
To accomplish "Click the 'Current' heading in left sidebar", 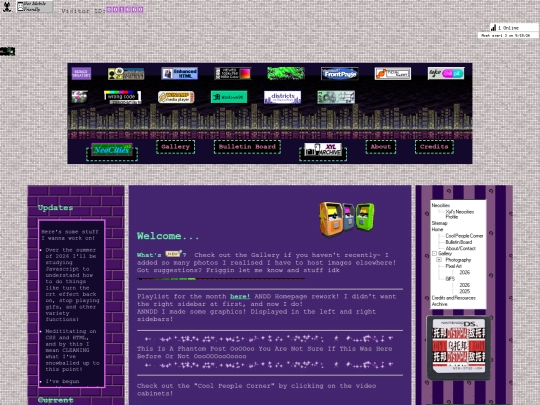I will (x=55, y=400).
